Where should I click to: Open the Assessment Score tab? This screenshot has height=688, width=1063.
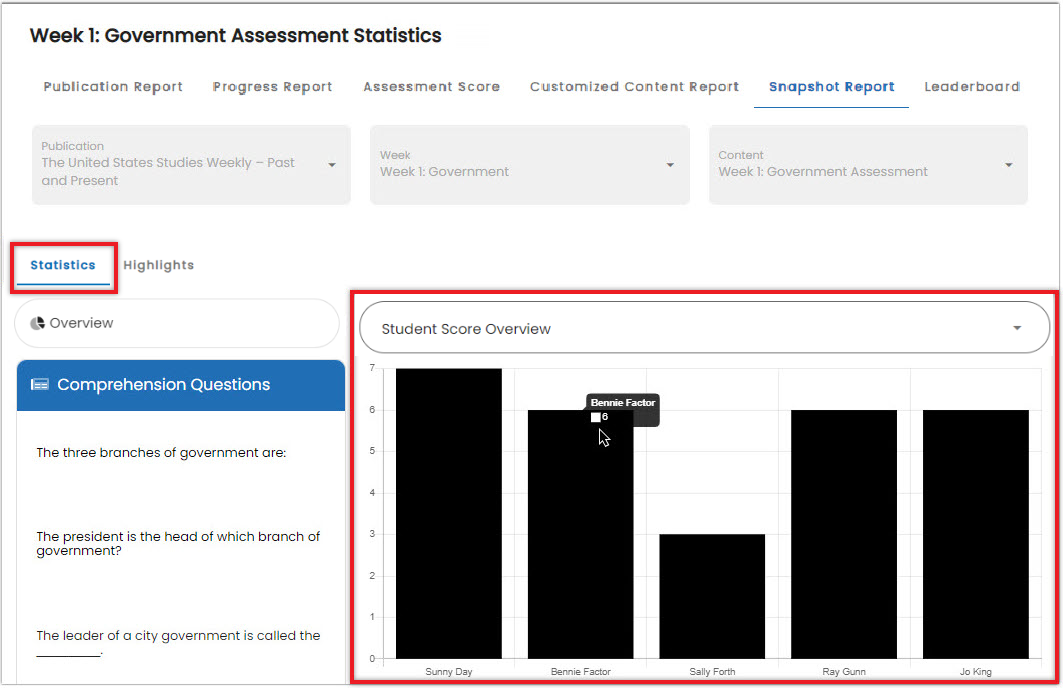click(x=431, y=87)
